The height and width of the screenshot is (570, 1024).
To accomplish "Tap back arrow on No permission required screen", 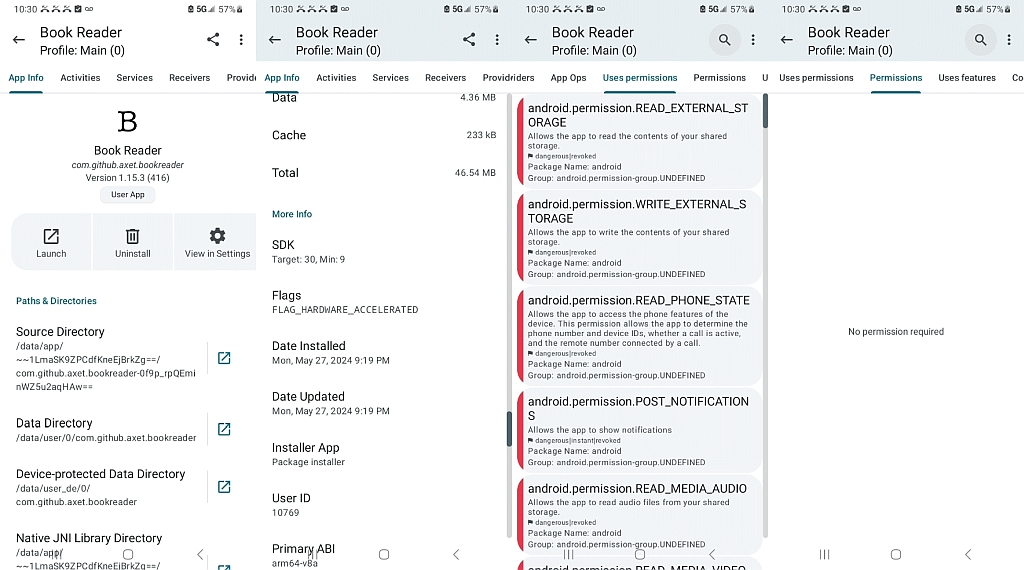I will (787, 40).
